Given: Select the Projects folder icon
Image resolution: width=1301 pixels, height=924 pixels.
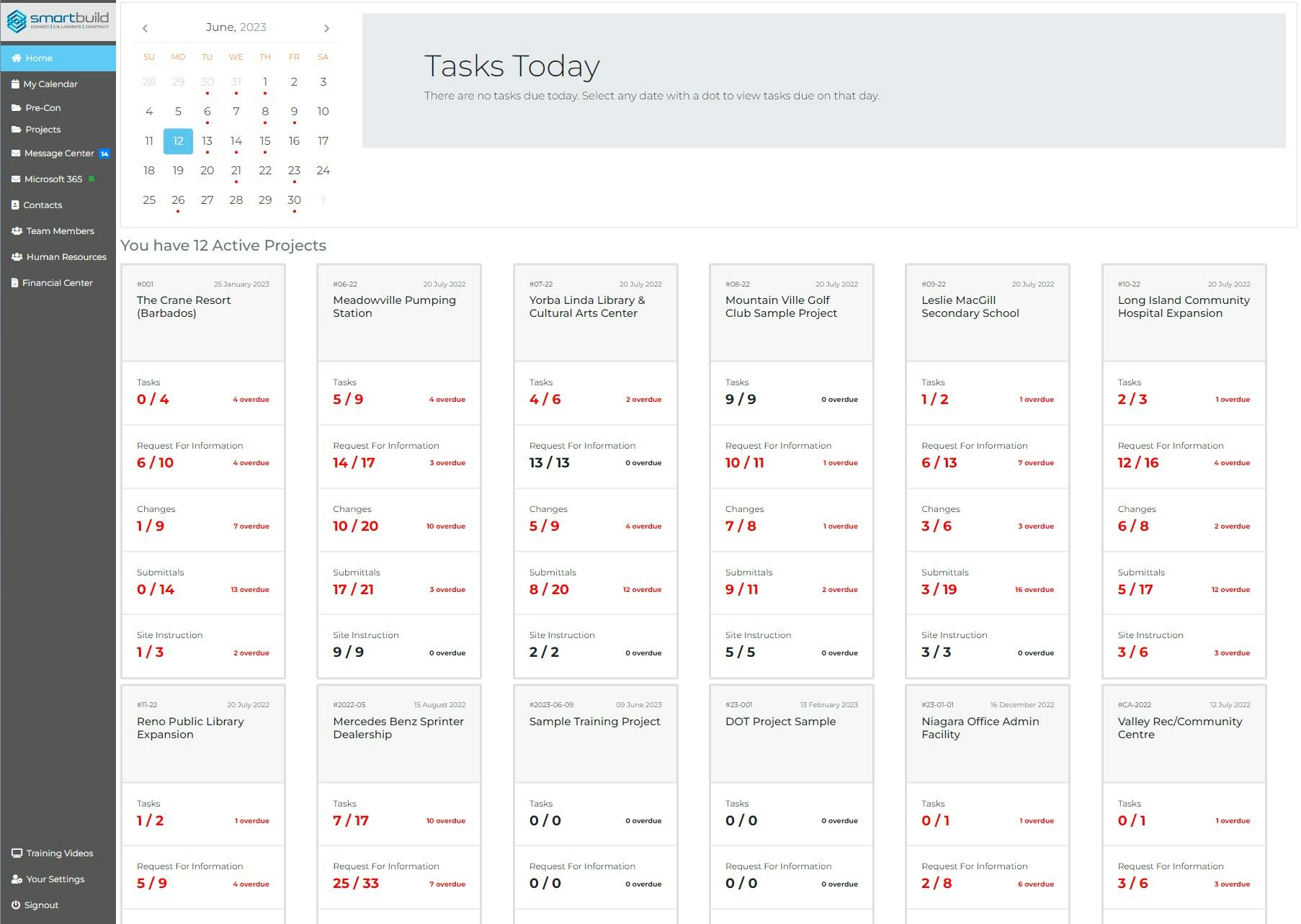Looking at the screenshot, I should [x=15, y=130].
